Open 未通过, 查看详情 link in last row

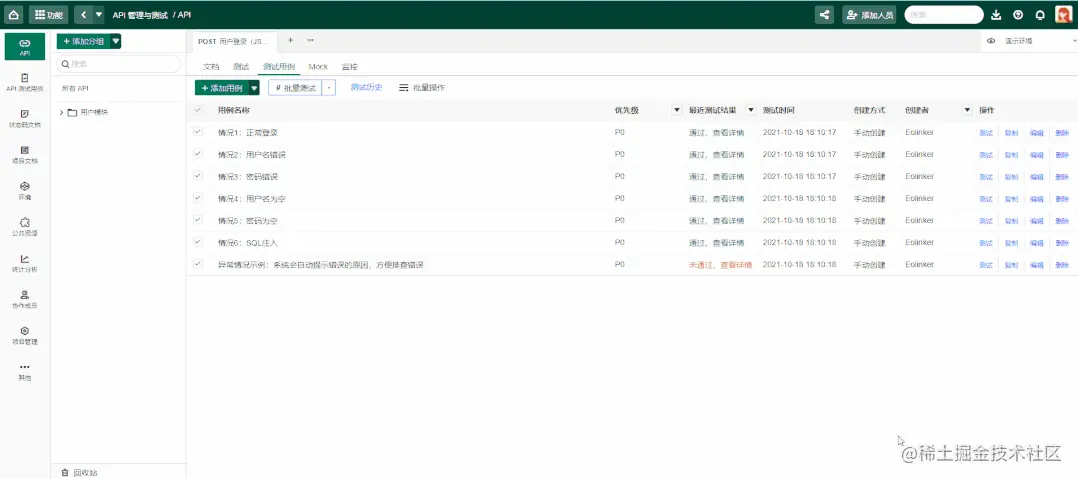[x=720, y=265]
